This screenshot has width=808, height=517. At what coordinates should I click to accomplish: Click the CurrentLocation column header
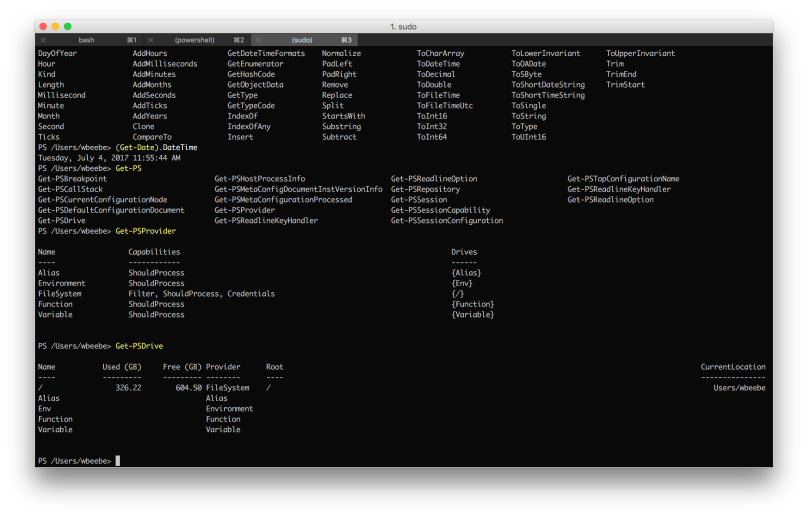[x=733, y=367]
